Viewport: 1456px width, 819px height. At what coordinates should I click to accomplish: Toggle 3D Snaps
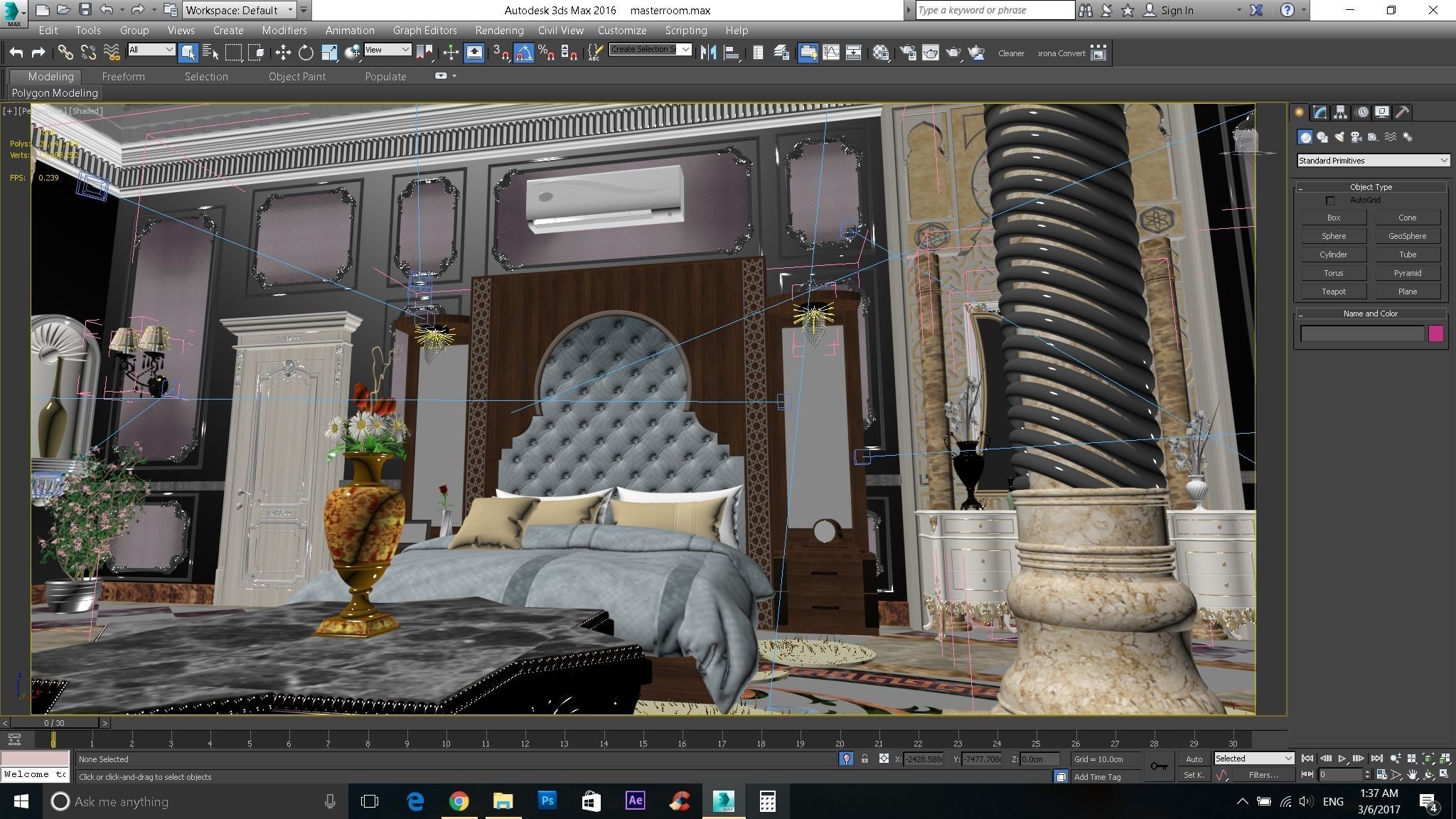[x=501, y=53]
